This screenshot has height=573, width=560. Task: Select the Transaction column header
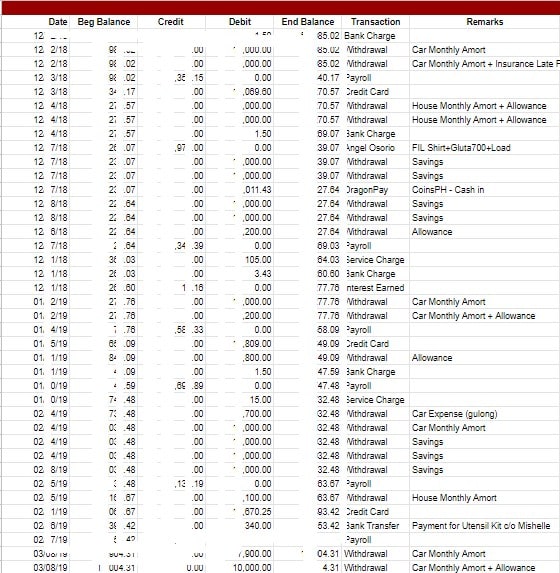pyautogui.click(x=375, y=22)
